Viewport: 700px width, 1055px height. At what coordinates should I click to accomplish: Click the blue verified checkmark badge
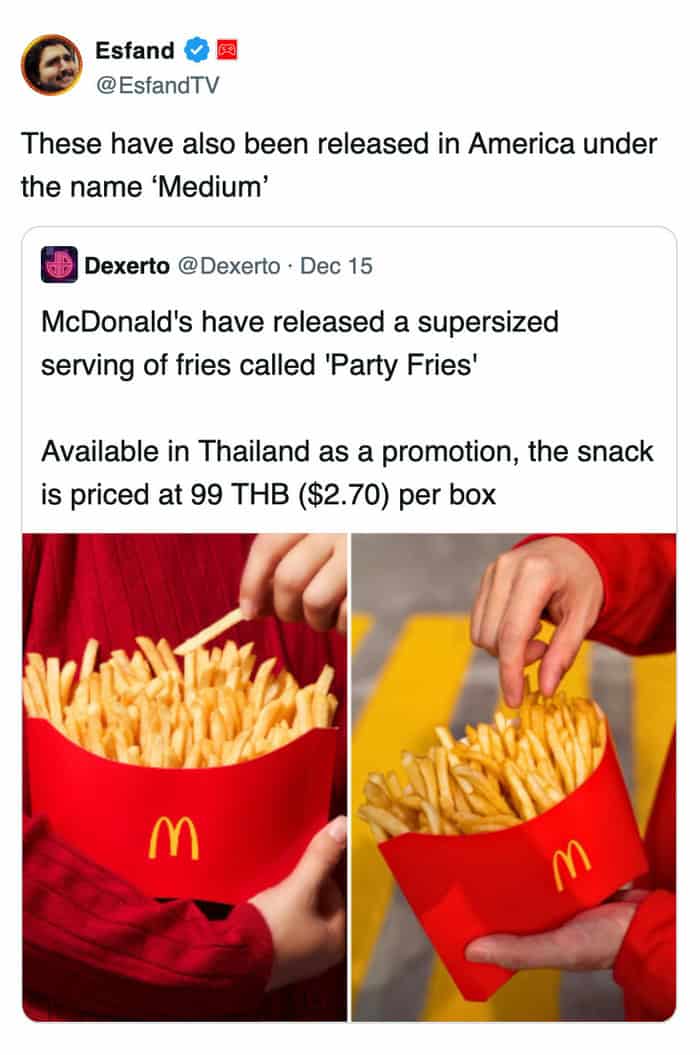[x=197, y=50]
